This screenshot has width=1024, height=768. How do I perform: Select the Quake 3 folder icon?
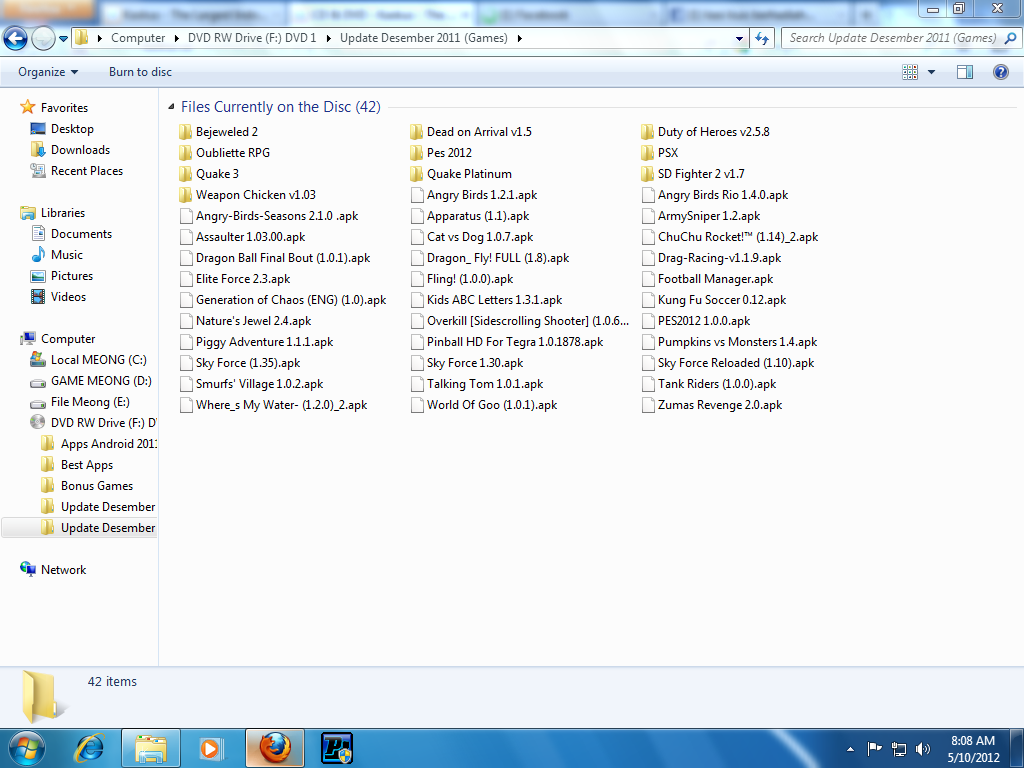coord(185,174)
